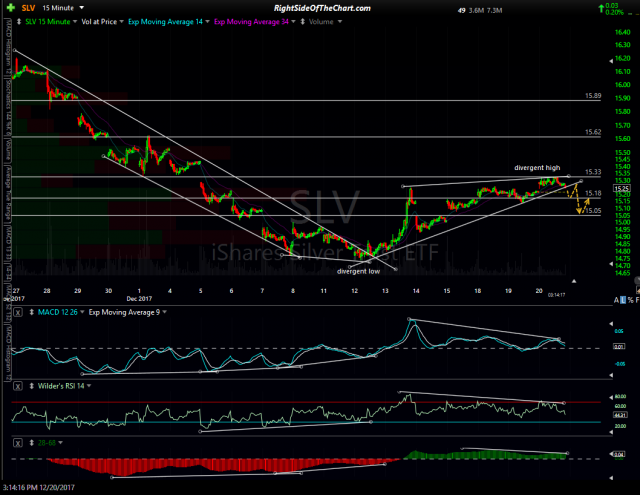This screenshot has height=495, width=640.
Task: Open the 28-68 study dropdown
Action: pos(60,443)
